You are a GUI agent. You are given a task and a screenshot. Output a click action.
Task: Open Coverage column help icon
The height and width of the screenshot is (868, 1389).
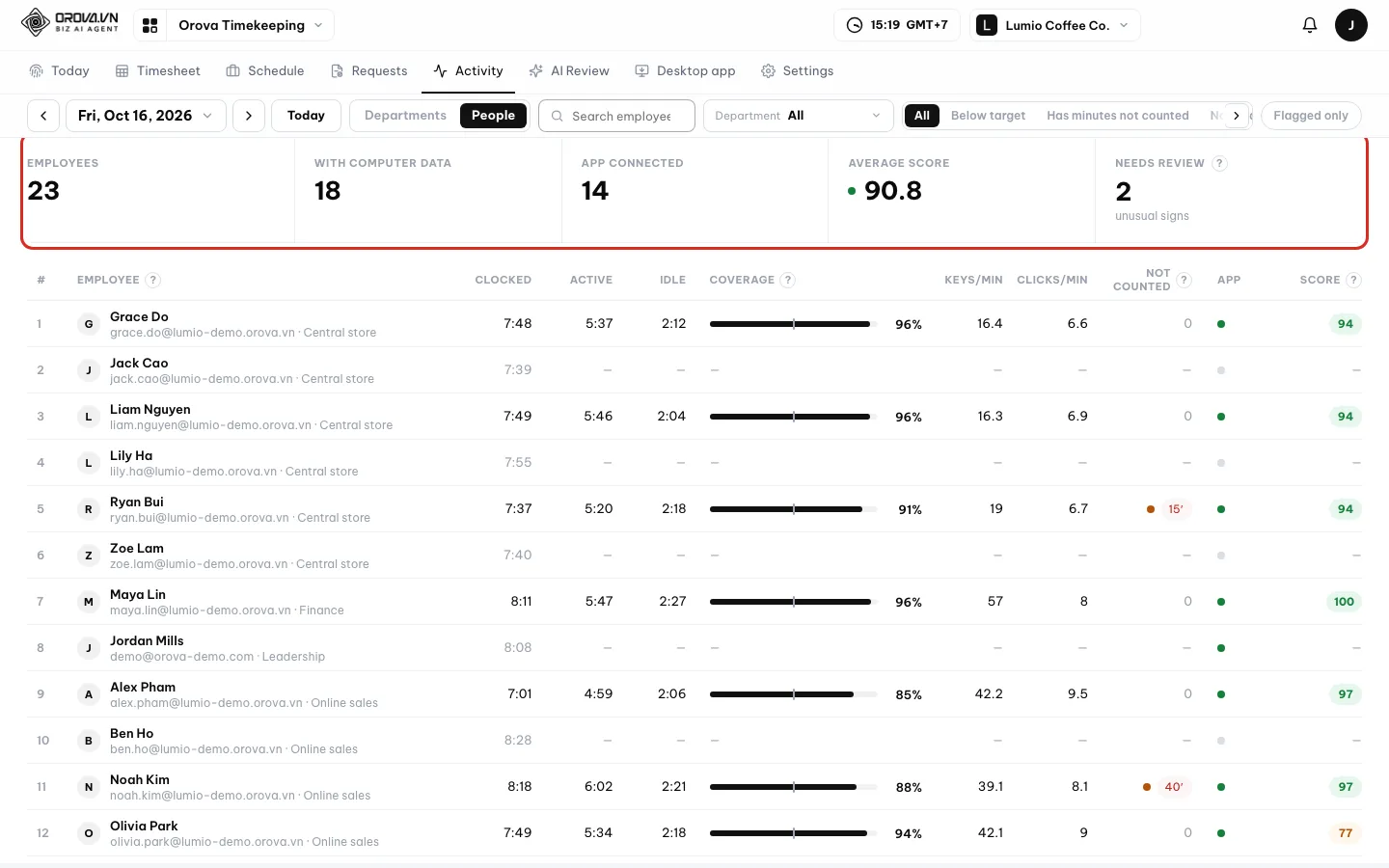click(788, 280)
